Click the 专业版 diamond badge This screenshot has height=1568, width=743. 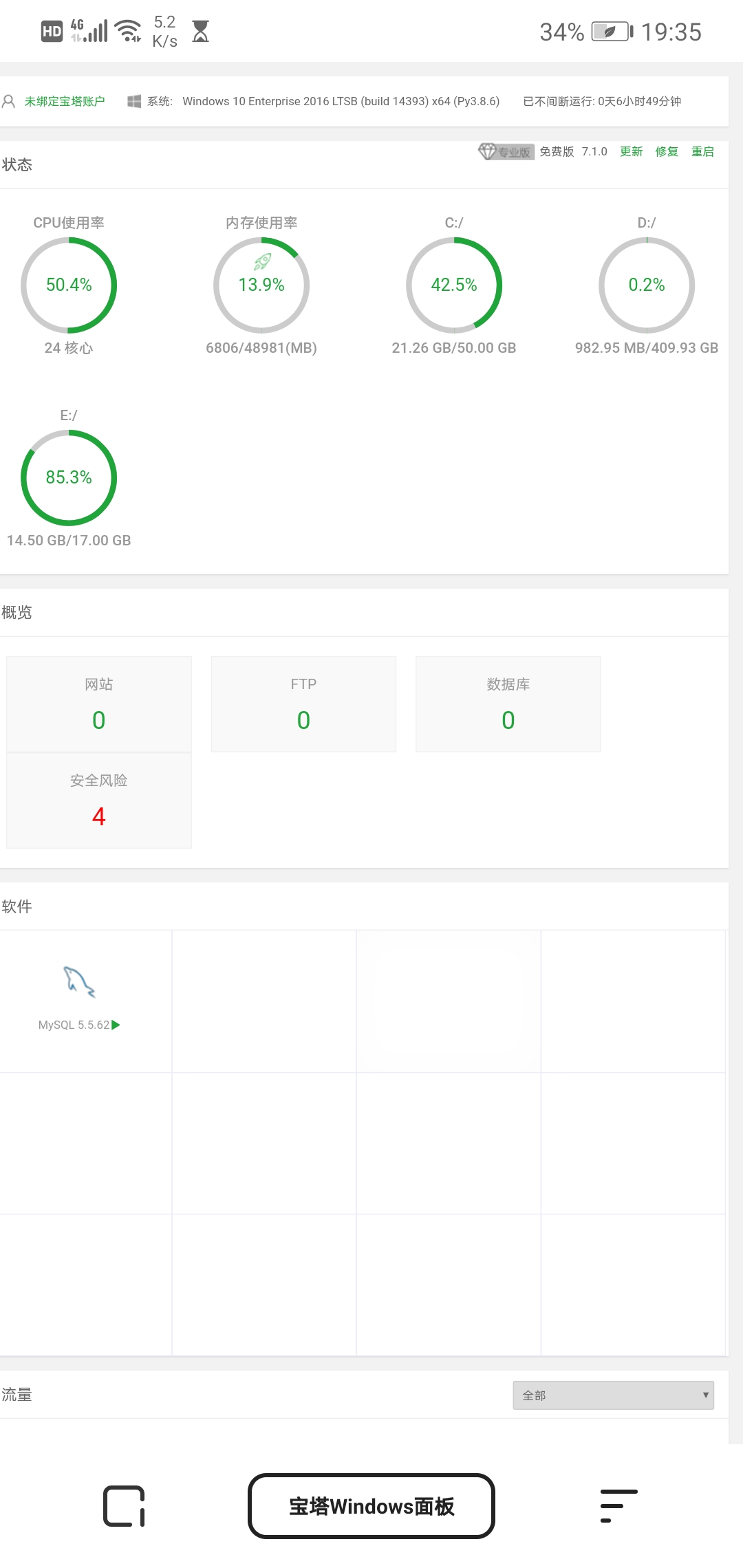506,151
